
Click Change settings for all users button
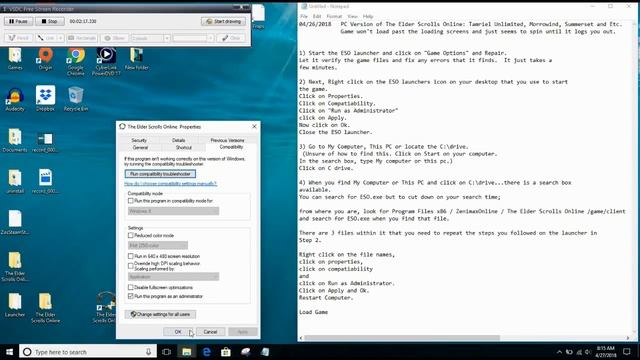point(160,314)
